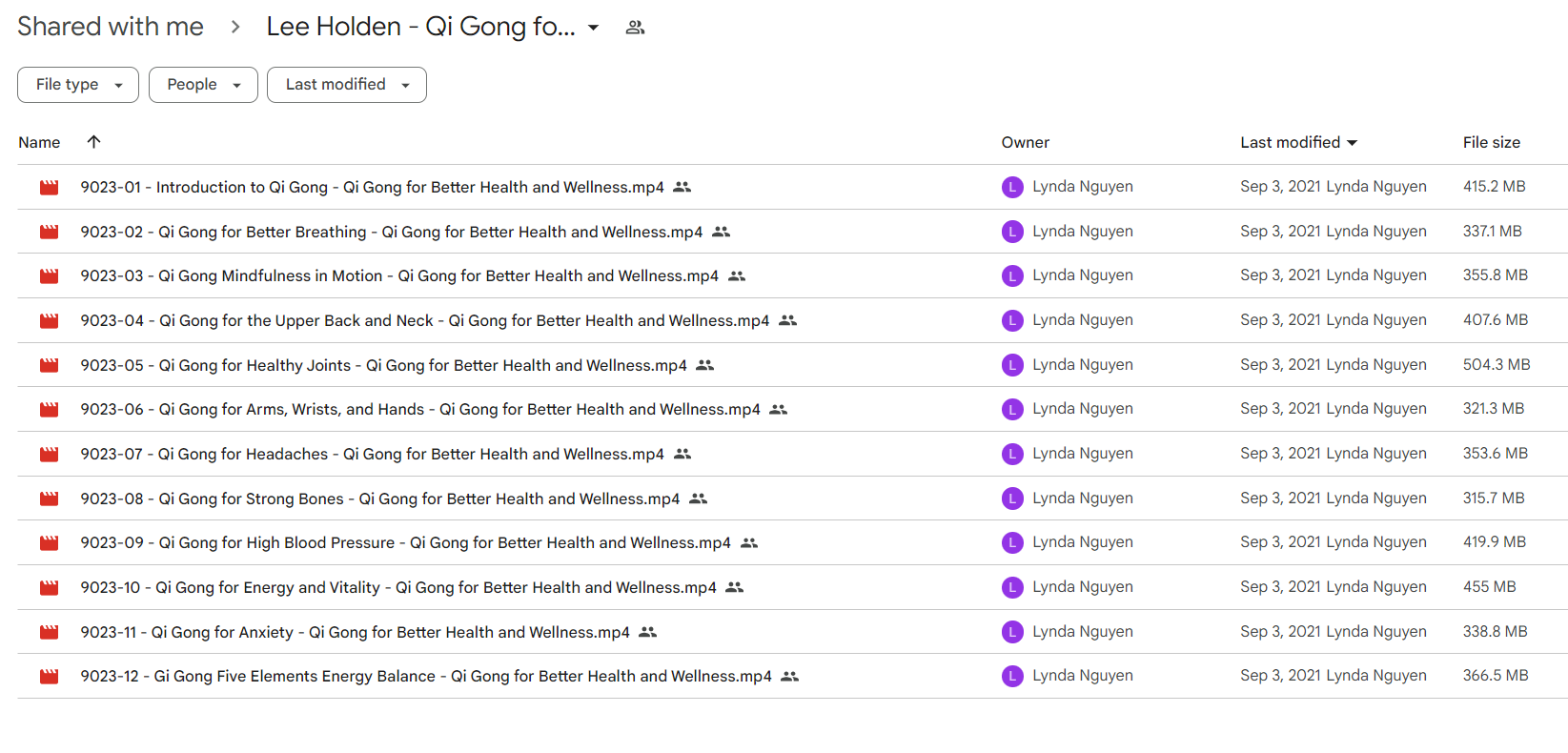The height and width of the screenshot is (753, 1568).
Task: Click video icon for 9023-02 Better Breathing file
Action: (x=50, y=232)
